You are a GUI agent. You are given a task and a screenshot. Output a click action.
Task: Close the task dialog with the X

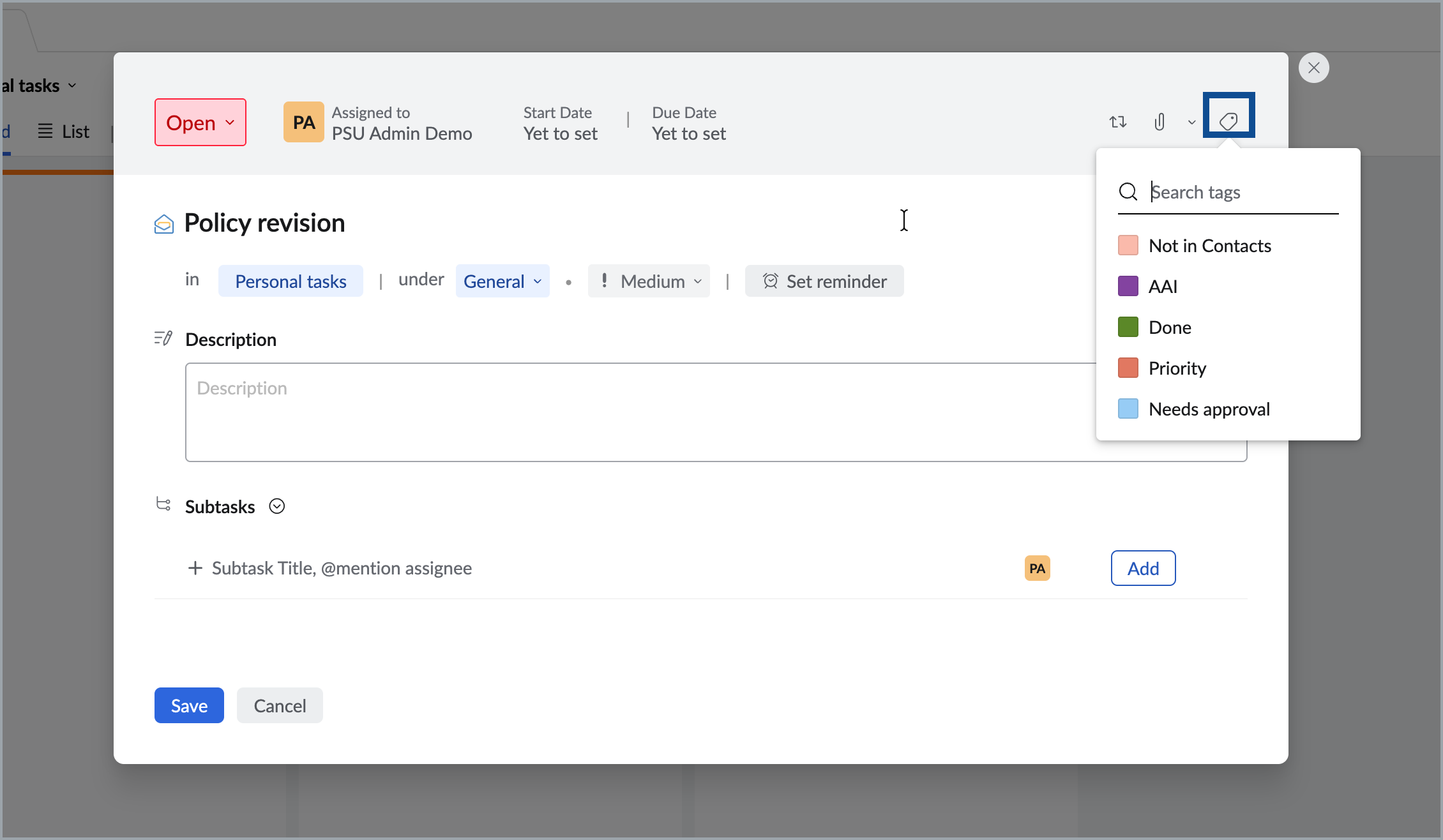click(x=1313, y=68)
